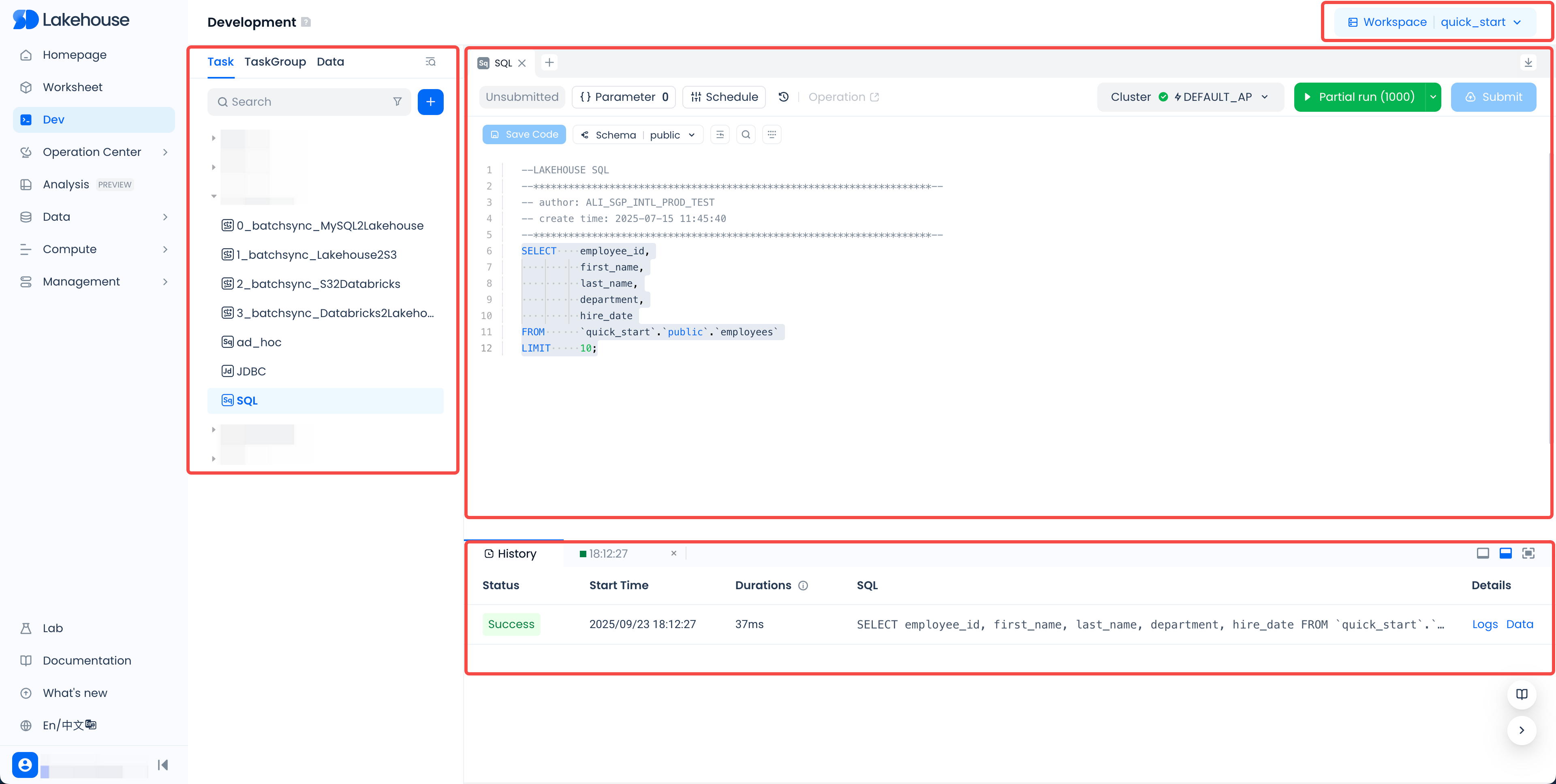Switch to the TaskGroup tab
This screenshot has width=1556, height=784.
(275, 62)
